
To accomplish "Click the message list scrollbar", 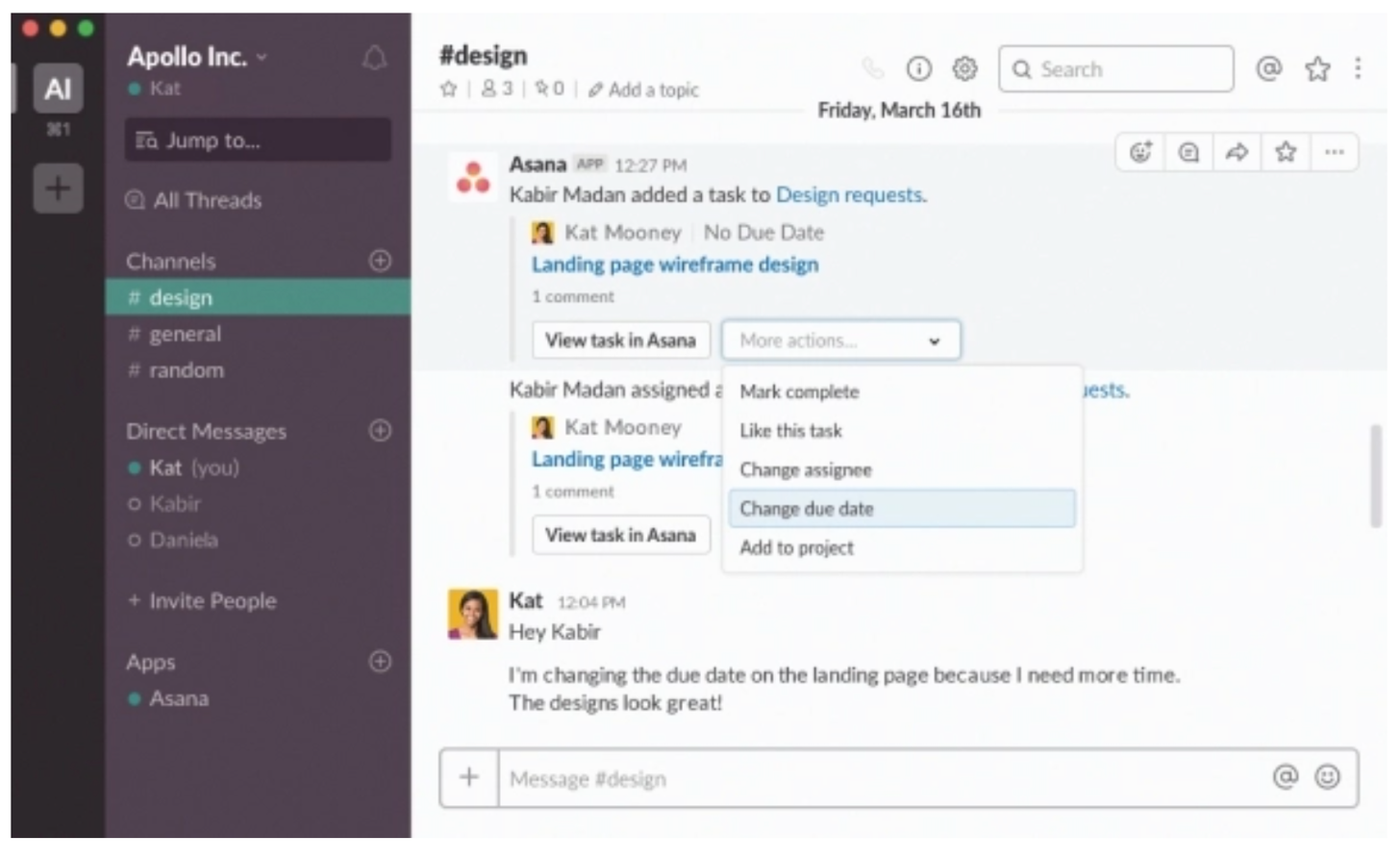I will click(x=1376, y=476).
